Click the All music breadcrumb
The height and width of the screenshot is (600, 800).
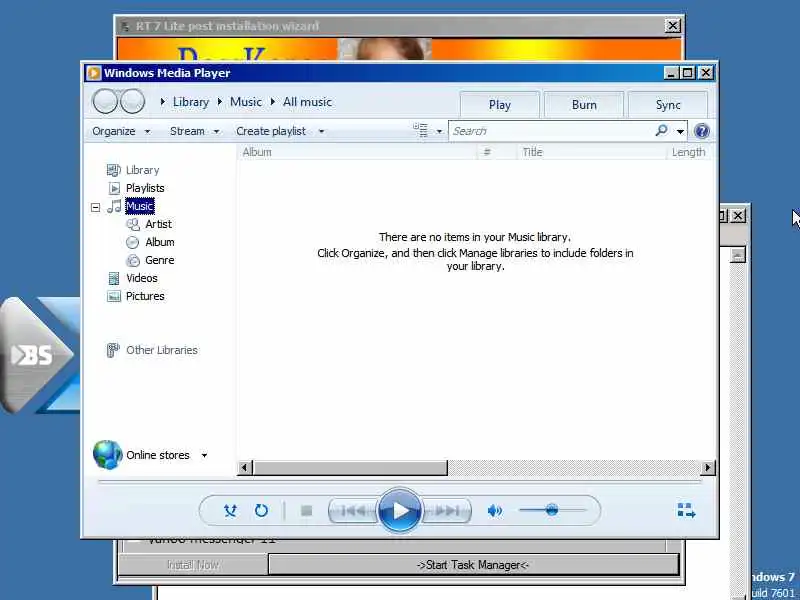coord(307,102)
